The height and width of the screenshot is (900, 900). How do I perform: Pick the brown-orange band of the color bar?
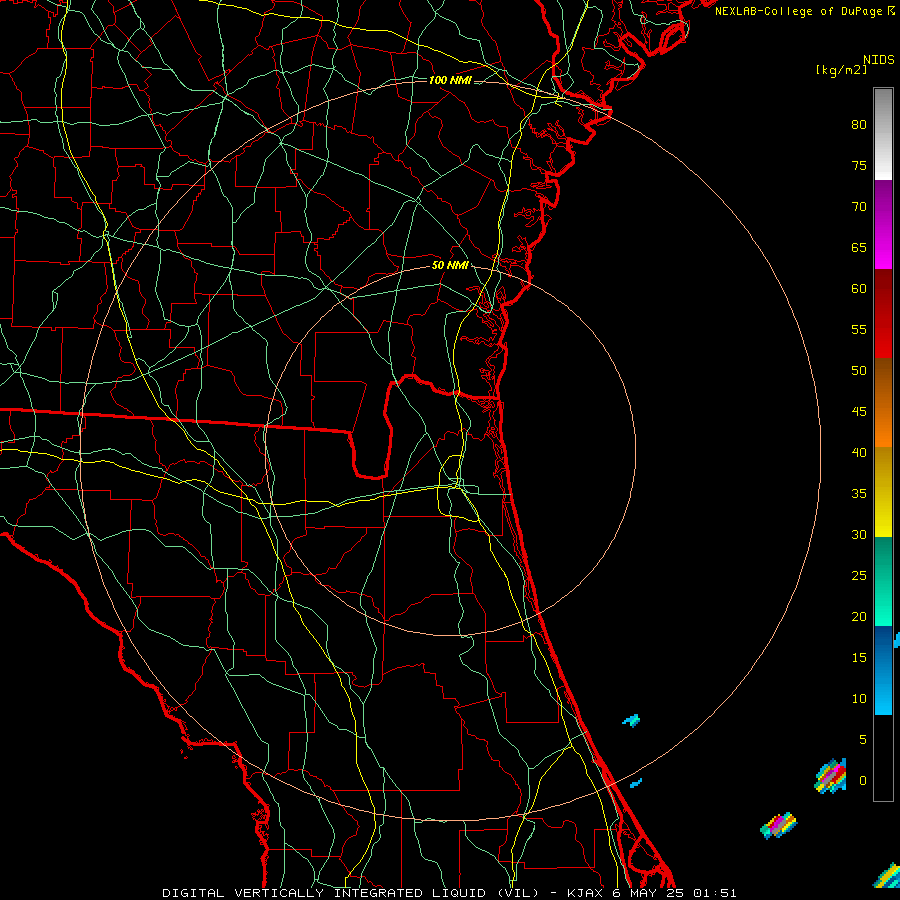pos(883,402)
